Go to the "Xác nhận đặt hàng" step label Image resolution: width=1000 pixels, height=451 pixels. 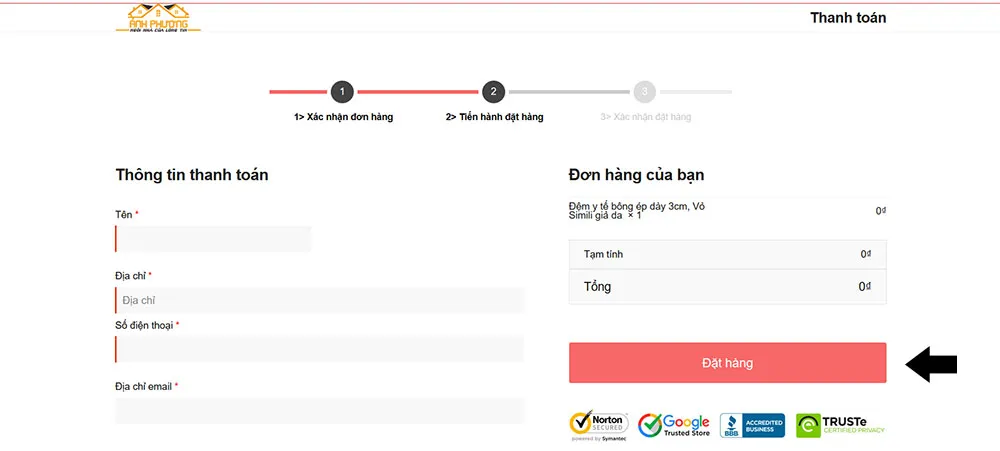pyautogui.click(x=645, y=117)
